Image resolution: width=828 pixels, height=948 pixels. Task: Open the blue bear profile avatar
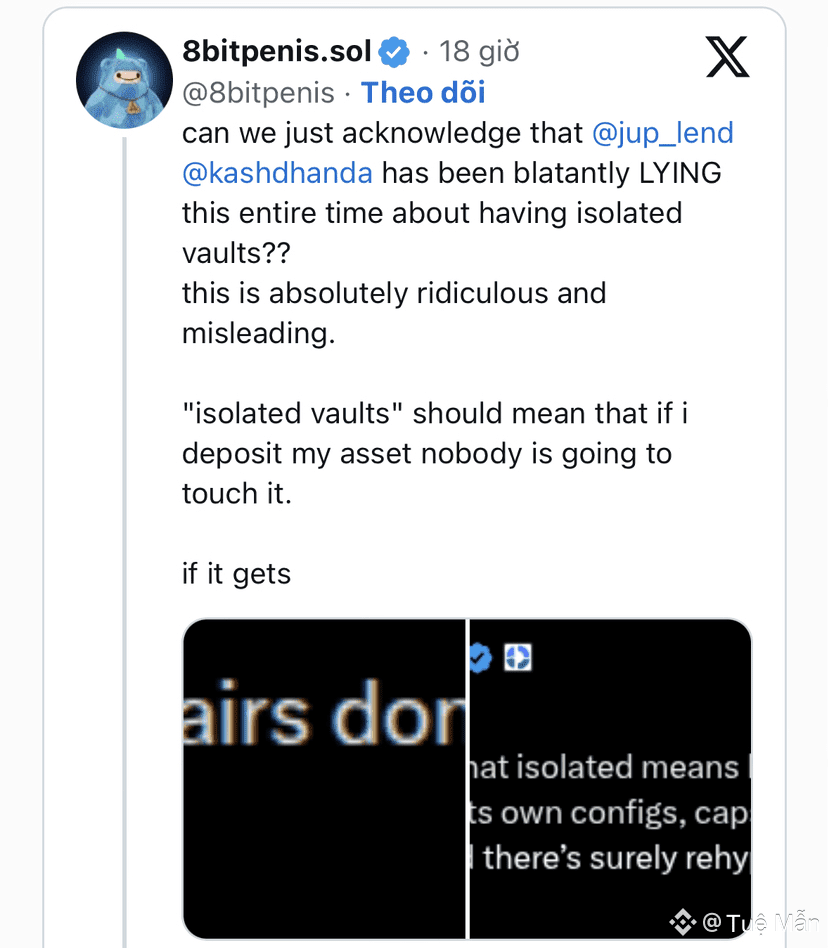pos(125,80)
